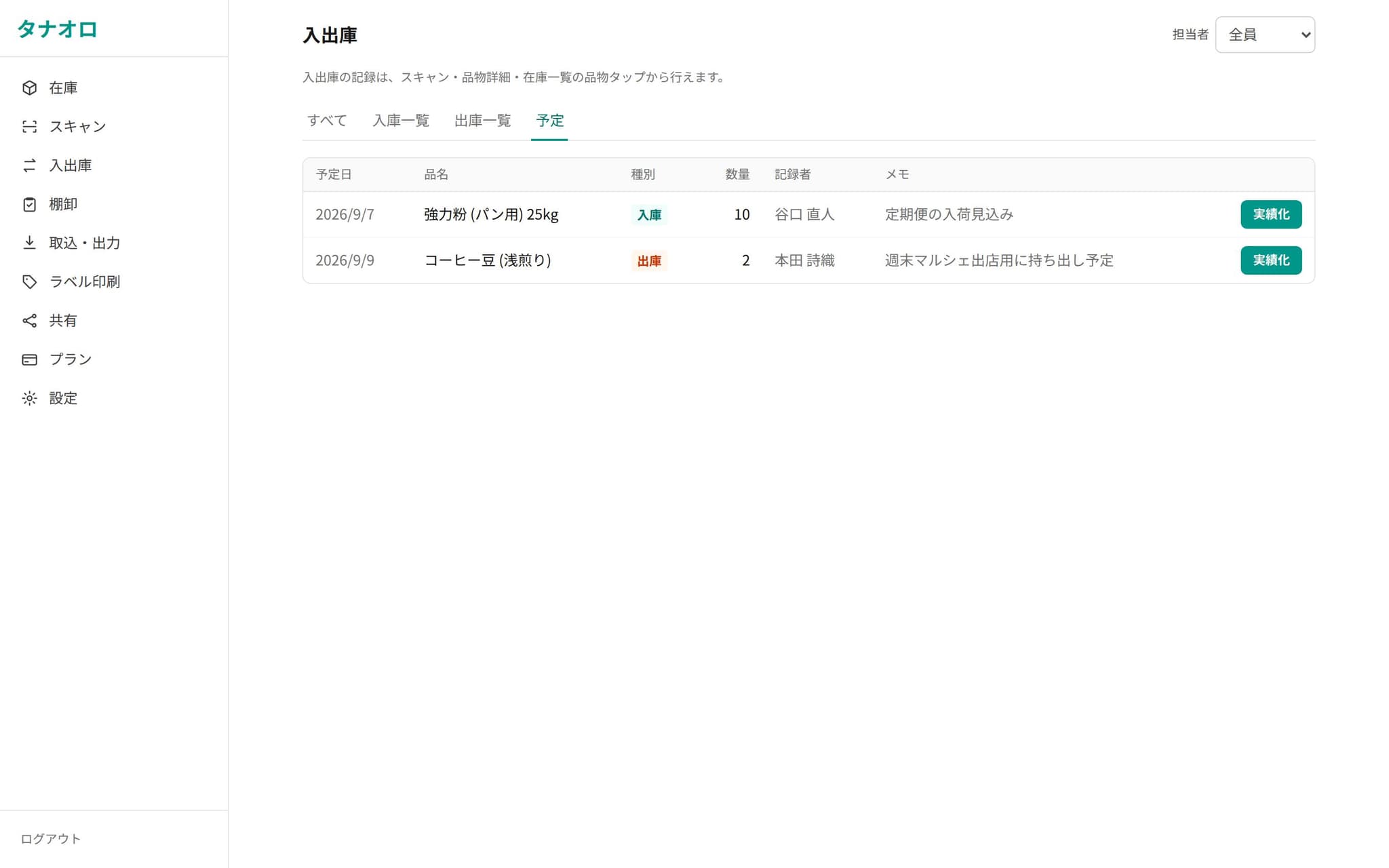
Task: Click the 予定日 column header
Action: [334, 174]
